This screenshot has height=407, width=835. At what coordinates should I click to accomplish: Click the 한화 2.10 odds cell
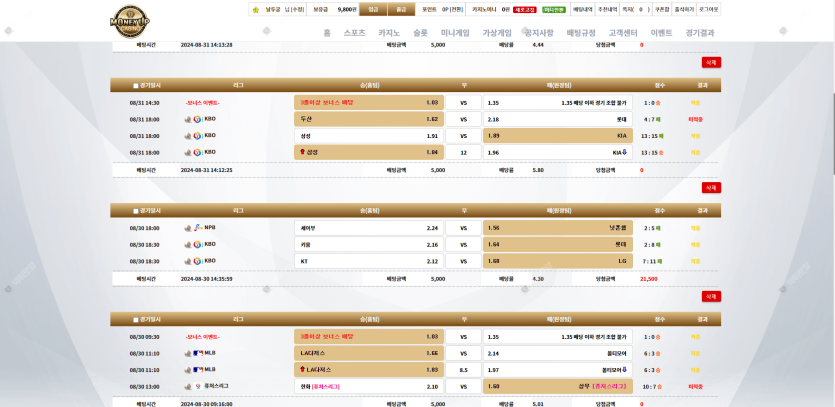(369, 386)
